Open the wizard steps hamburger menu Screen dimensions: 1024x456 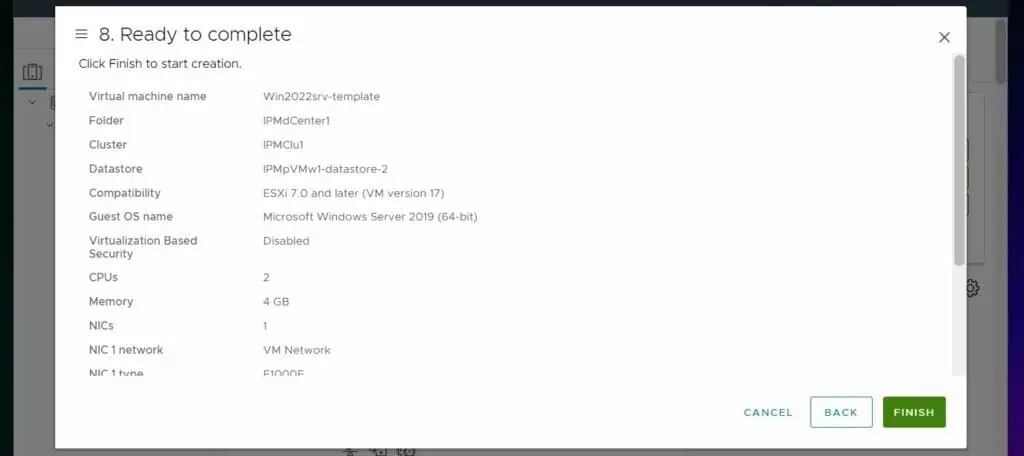(81, 34)
